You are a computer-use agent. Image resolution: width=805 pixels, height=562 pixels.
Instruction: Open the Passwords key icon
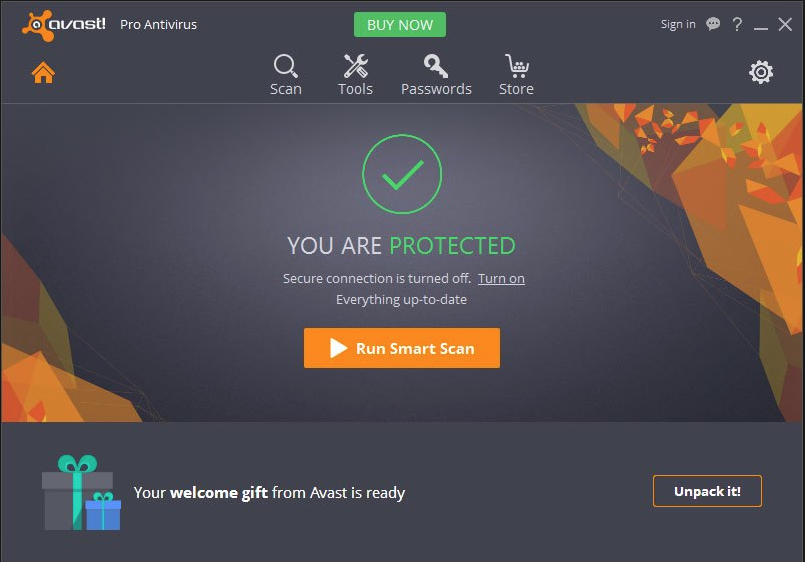[436, 66]
